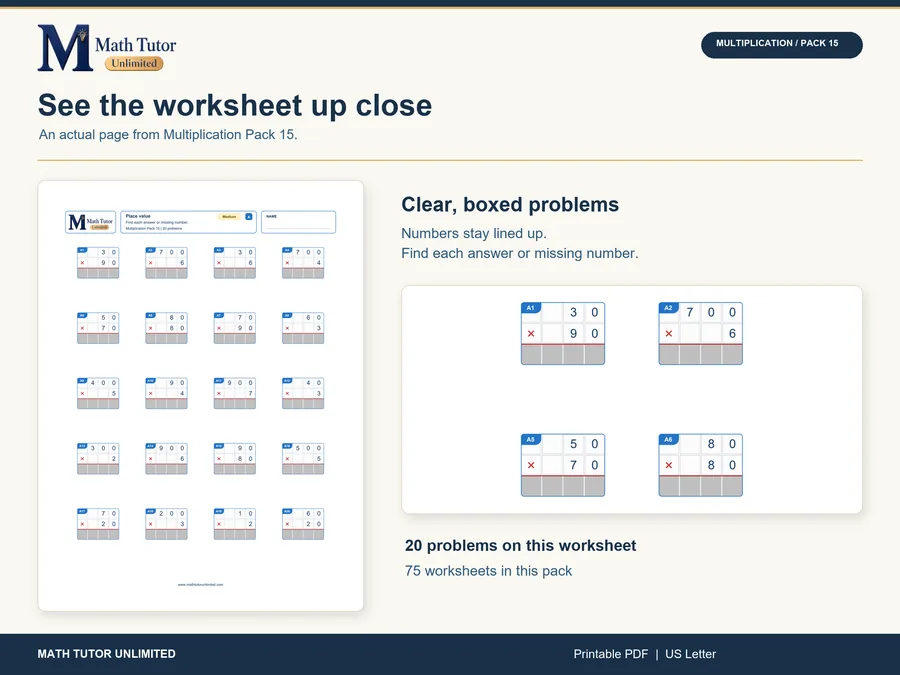Viewport: 900px width, 675px height.
Task: Click the gray answer row of enlarged A2
Action: tap(700, 355)
